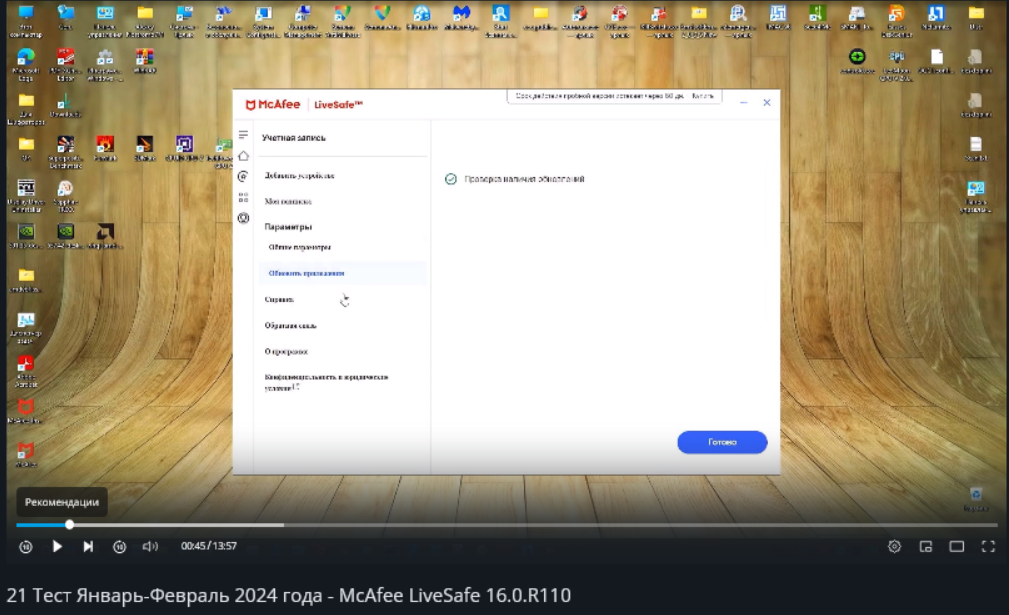The height and width of the screenshot is (615, 1009).
Task: Select 'Добавить устройство' in the account menu
Action: coord(299,176)
